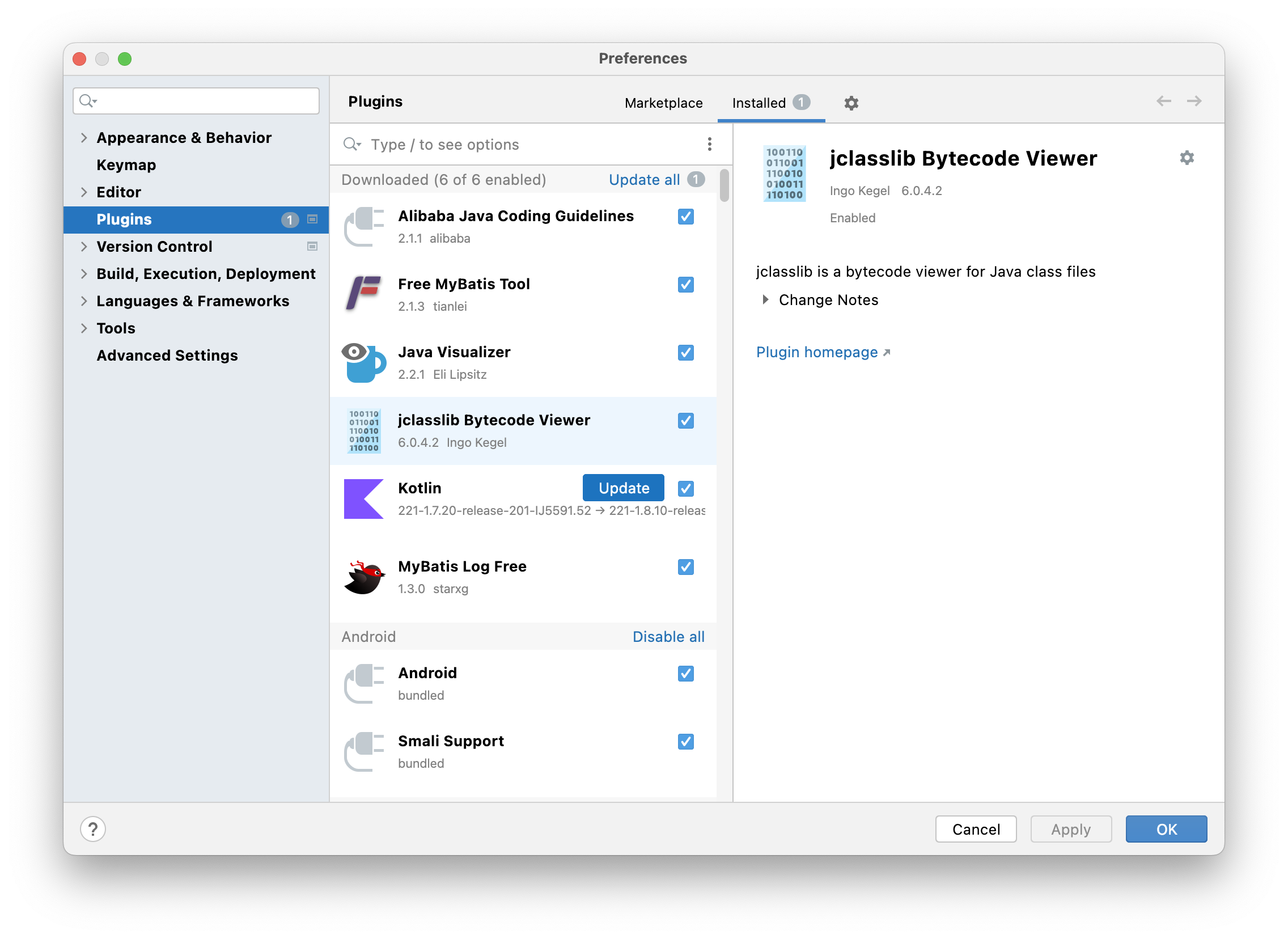Open Keymap settings

(x=126, y=165)
